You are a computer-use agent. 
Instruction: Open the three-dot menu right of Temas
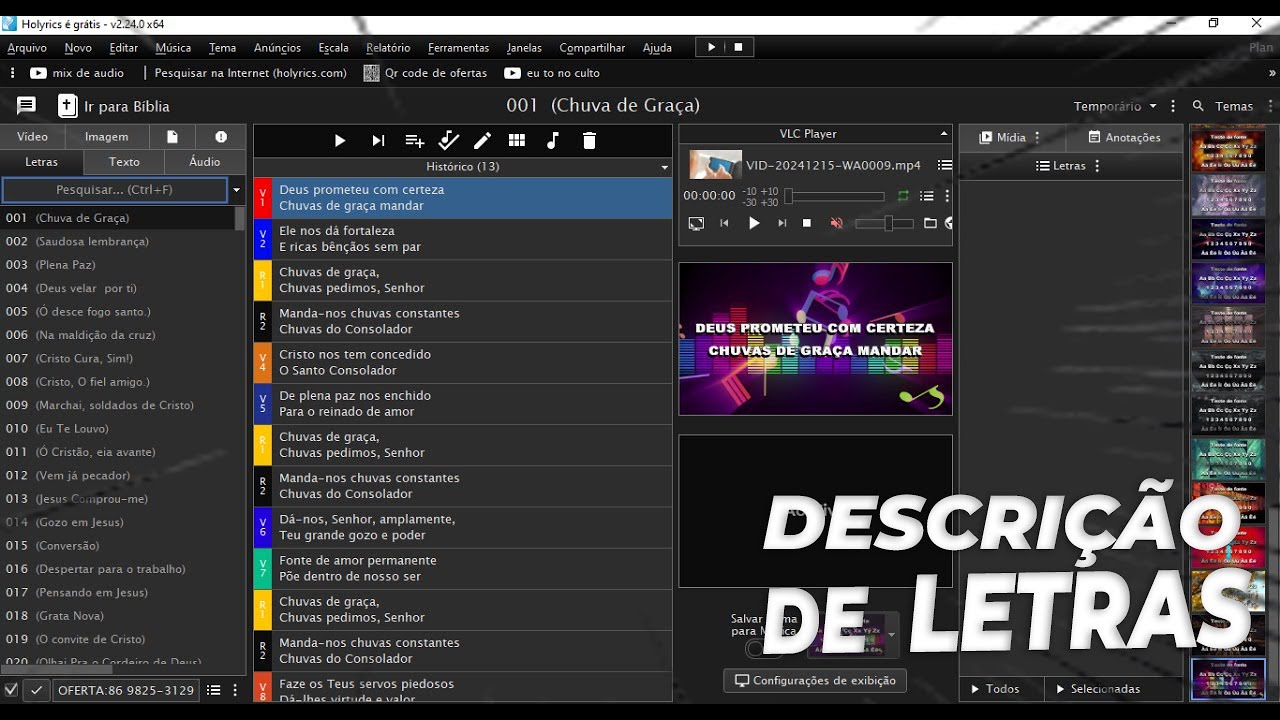click(1271, 106)
